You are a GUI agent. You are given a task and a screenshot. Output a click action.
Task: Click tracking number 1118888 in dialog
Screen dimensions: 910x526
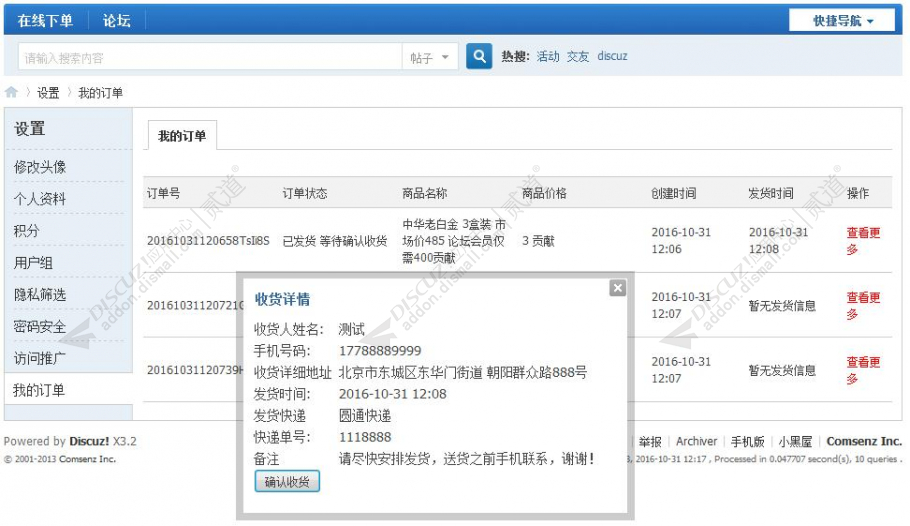click(x=365, y=437)
